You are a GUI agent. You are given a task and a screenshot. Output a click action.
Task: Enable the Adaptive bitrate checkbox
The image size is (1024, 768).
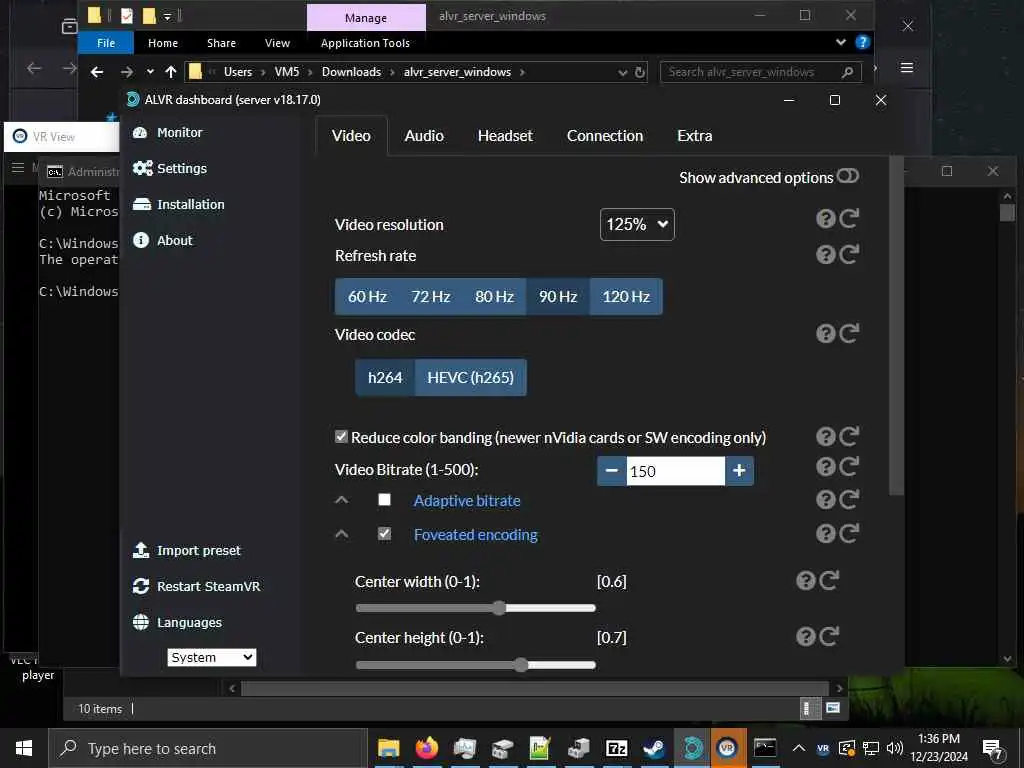pos(385,500)
